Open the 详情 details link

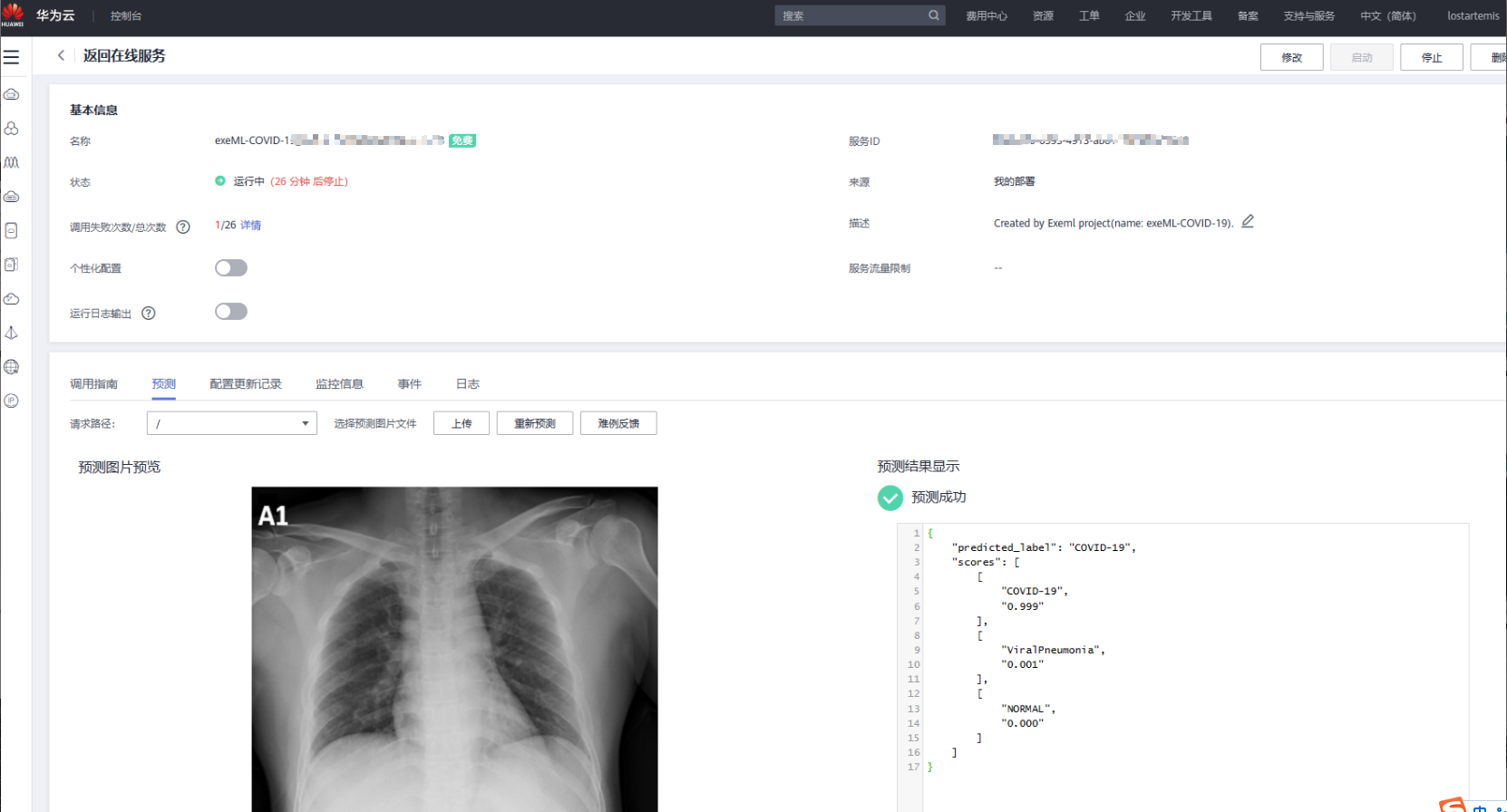250,226
